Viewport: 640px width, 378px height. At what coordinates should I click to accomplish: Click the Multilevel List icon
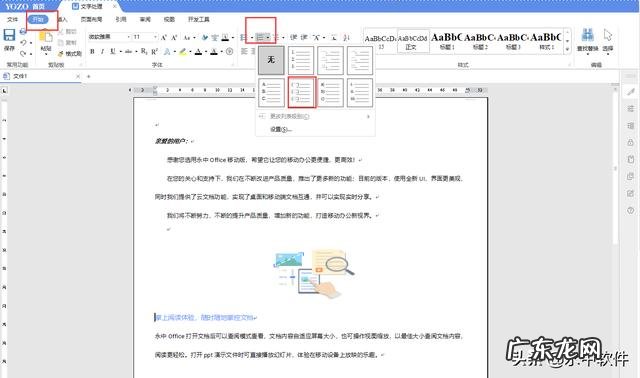(x=276, y=38)
